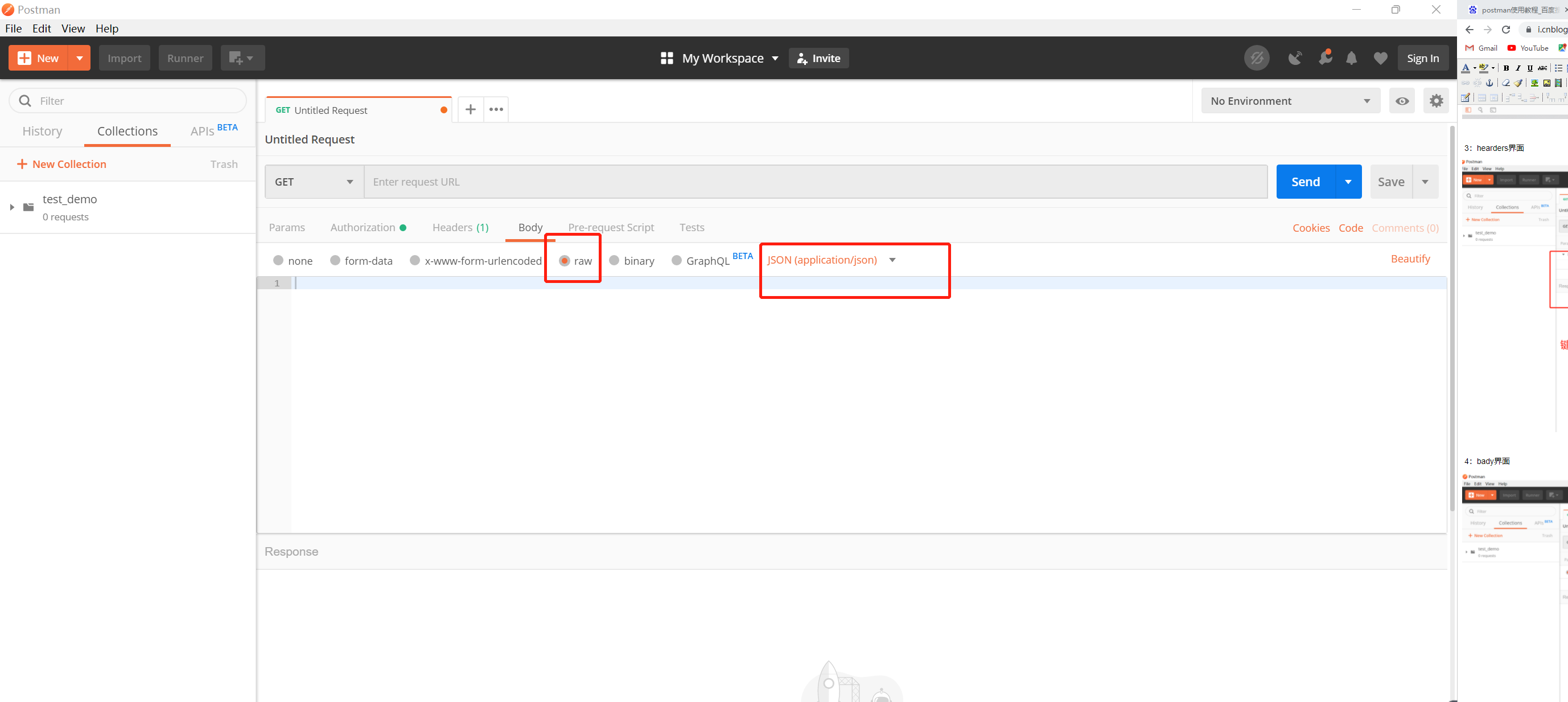
Task: Click the orange New plus icon
Action: point(24,58)
